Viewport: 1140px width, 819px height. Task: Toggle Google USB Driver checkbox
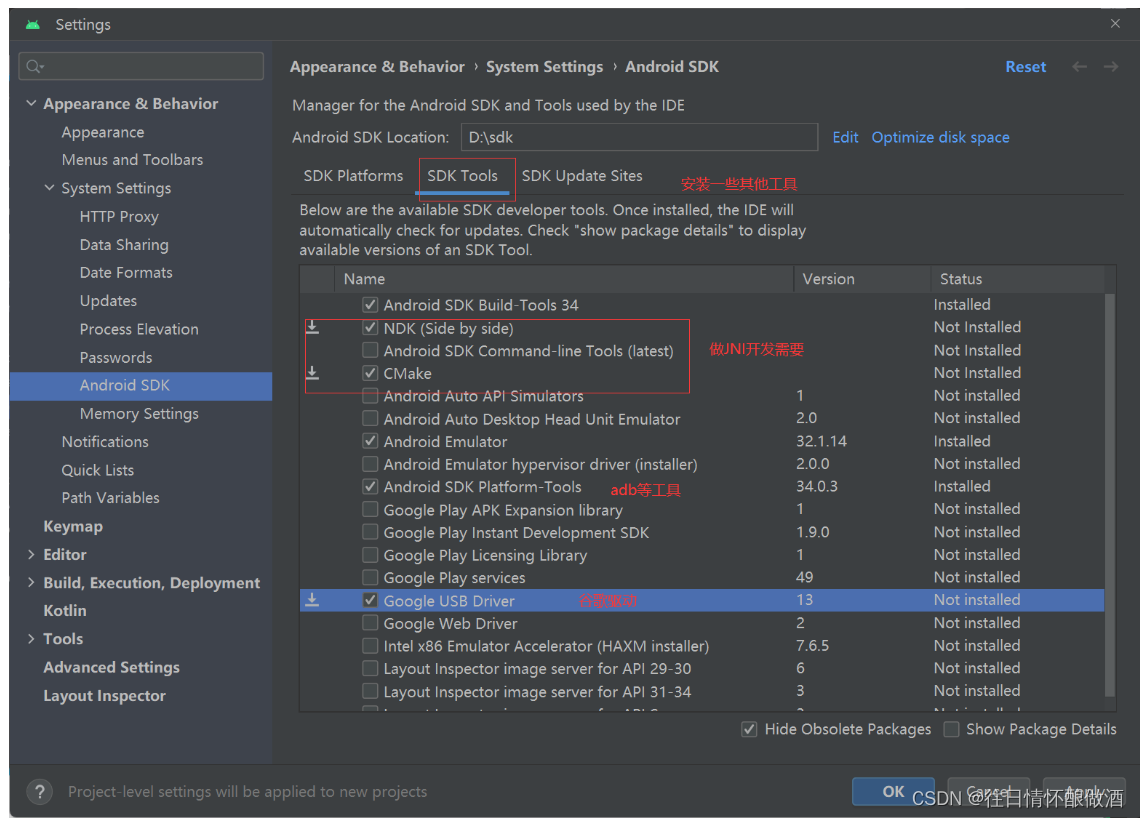tap(370, 600)
